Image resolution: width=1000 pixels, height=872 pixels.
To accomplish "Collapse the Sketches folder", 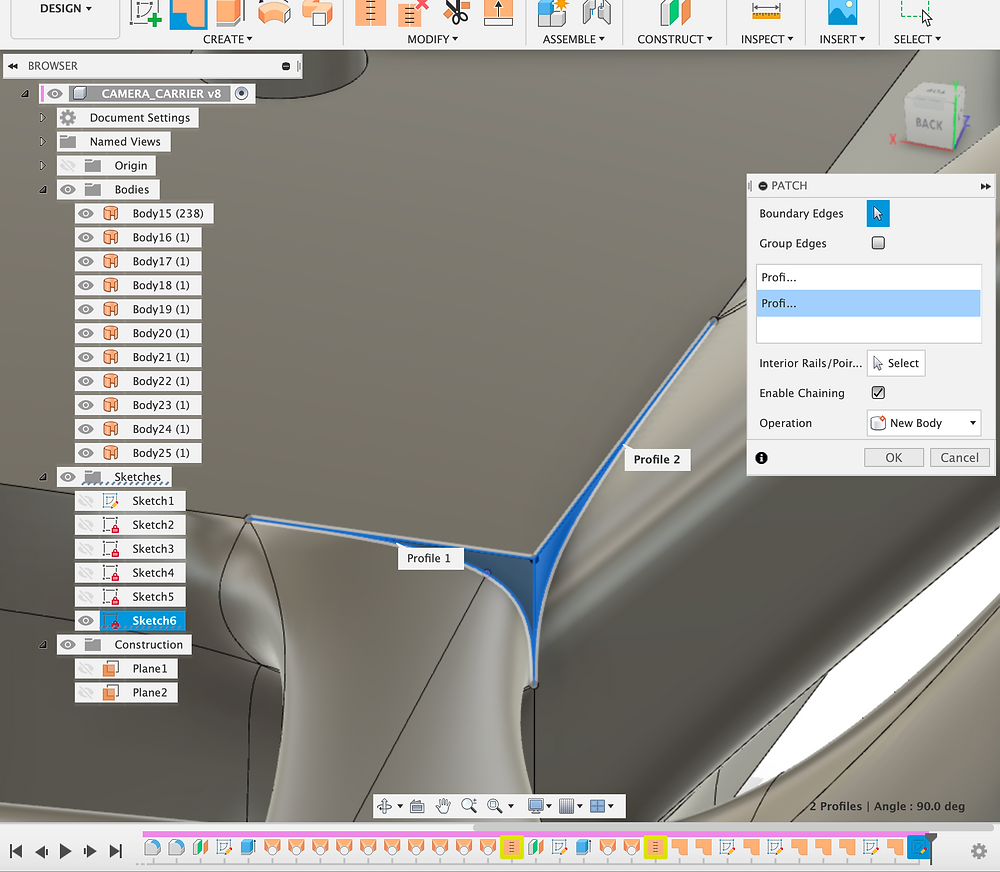I will (x=43, y=477).
